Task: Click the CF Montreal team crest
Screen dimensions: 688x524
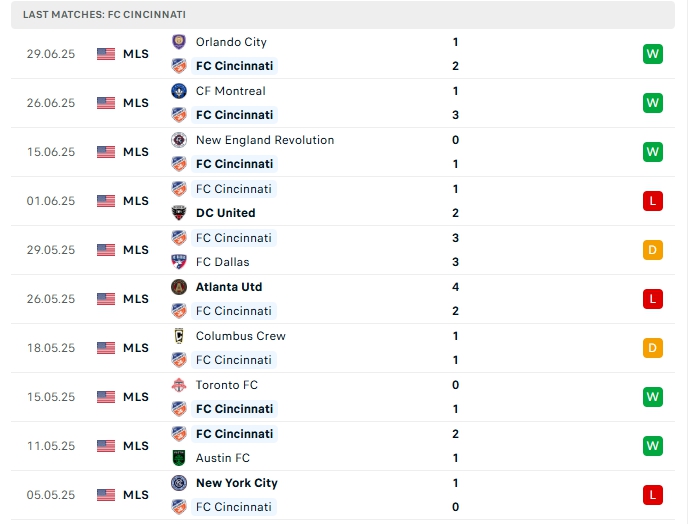Action: tap(179, 91)
